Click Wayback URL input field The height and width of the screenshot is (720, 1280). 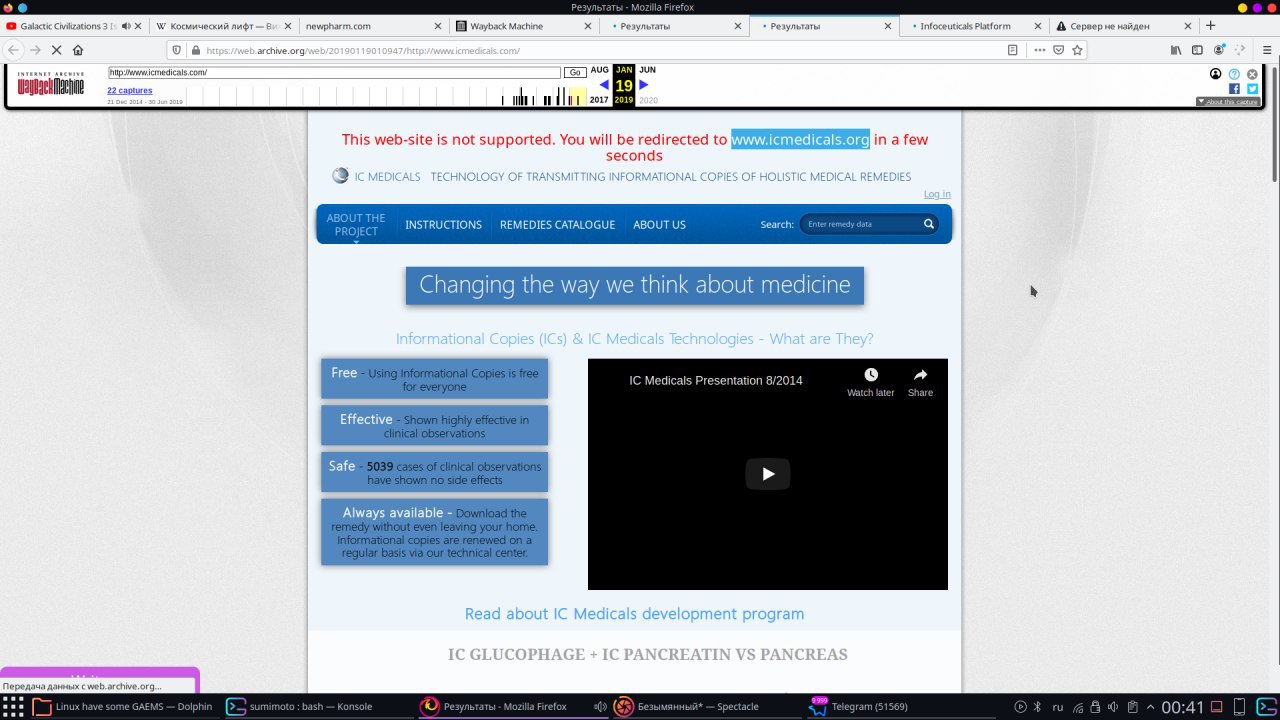pyautogui.click(x=334, y=73)
